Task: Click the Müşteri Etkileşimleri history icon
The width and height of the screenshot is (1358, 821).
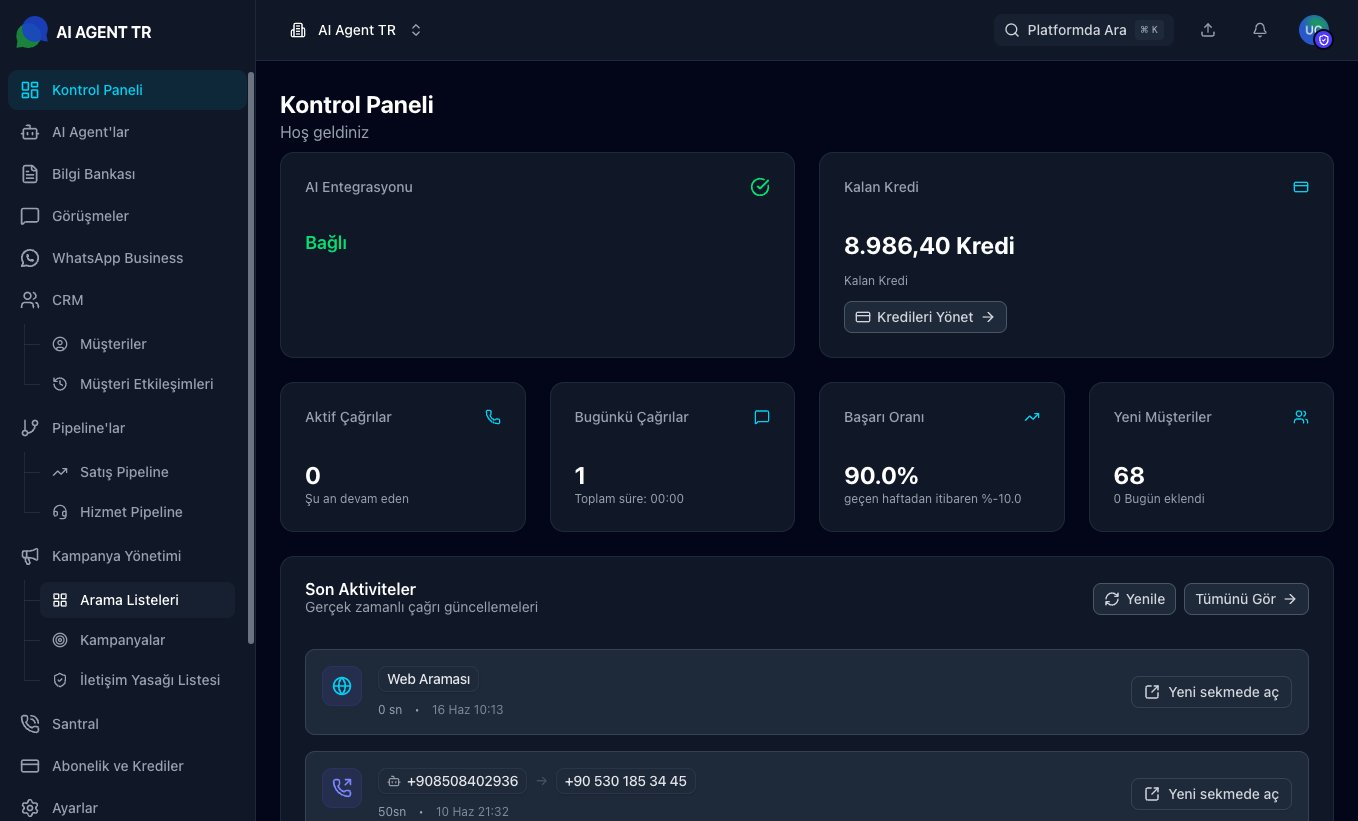Action: click(60, 384)
